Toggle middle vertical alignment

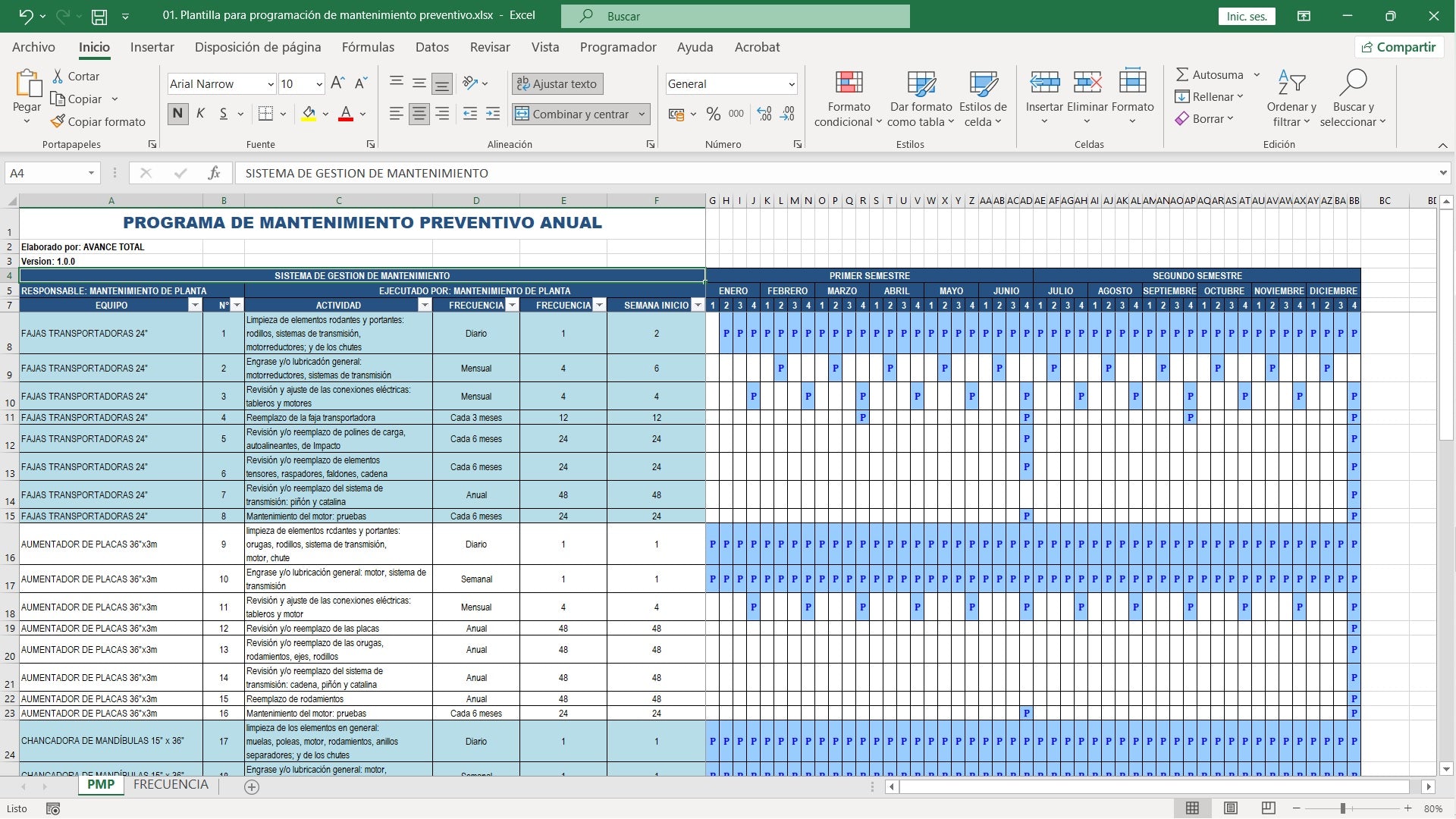[x=419, y=83]
